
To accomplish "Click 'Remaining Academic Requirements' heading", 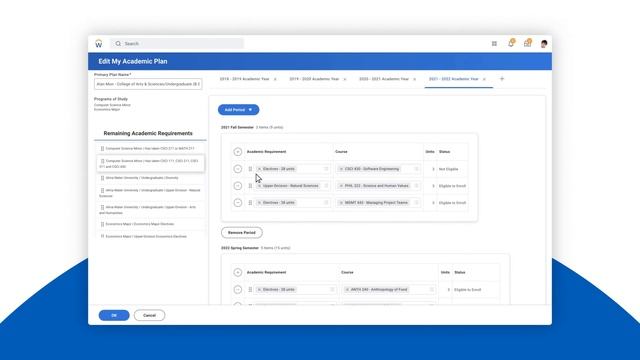I will (148, 133).
